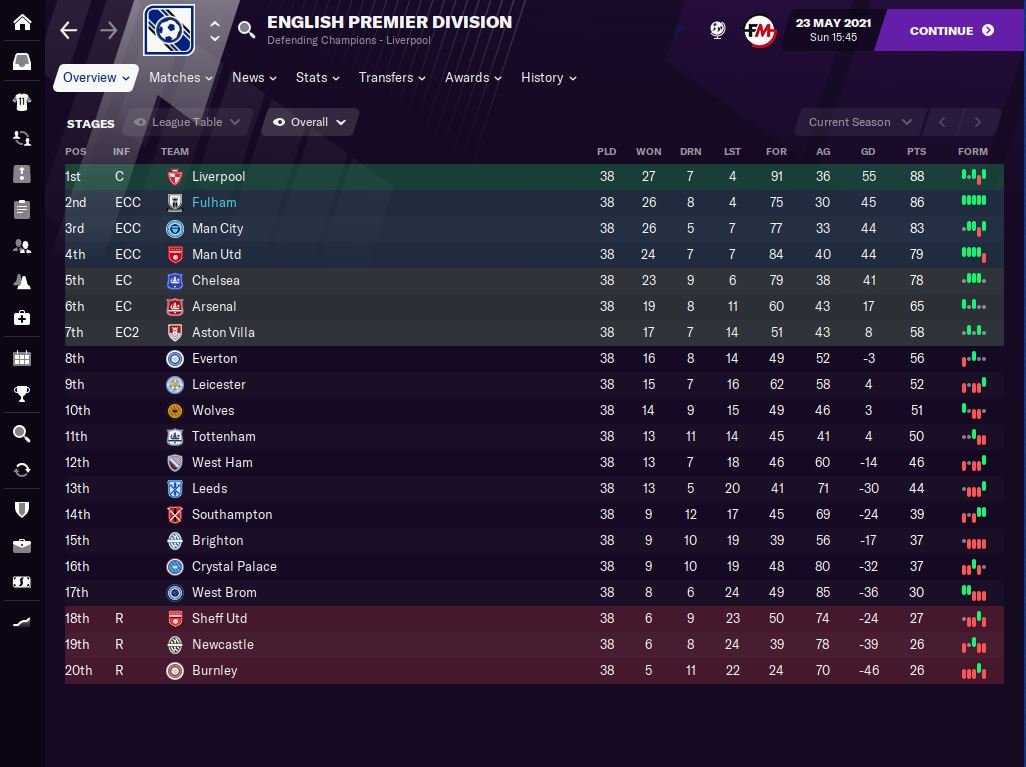Open Competitions via the trophy icon
Image resolution: width=1026 pixels, height=767 pixels.
pyautogui.click(x=22, y=394)
